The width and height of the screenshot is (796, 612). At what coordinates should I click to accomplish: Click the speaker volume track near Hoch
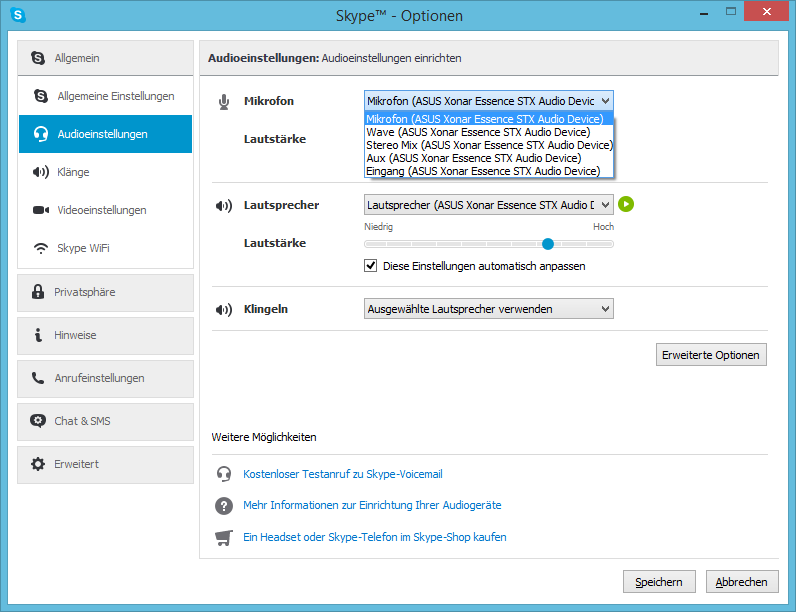(x=599, y=244)
